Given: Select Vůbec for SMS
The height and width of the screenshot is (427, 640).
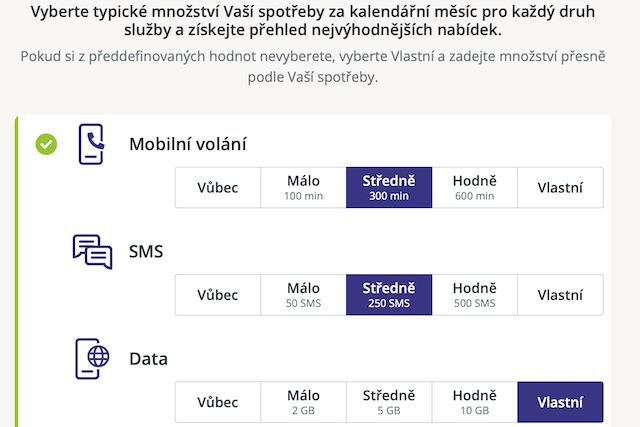Looking at the screenshot, I should pos(218,295).
